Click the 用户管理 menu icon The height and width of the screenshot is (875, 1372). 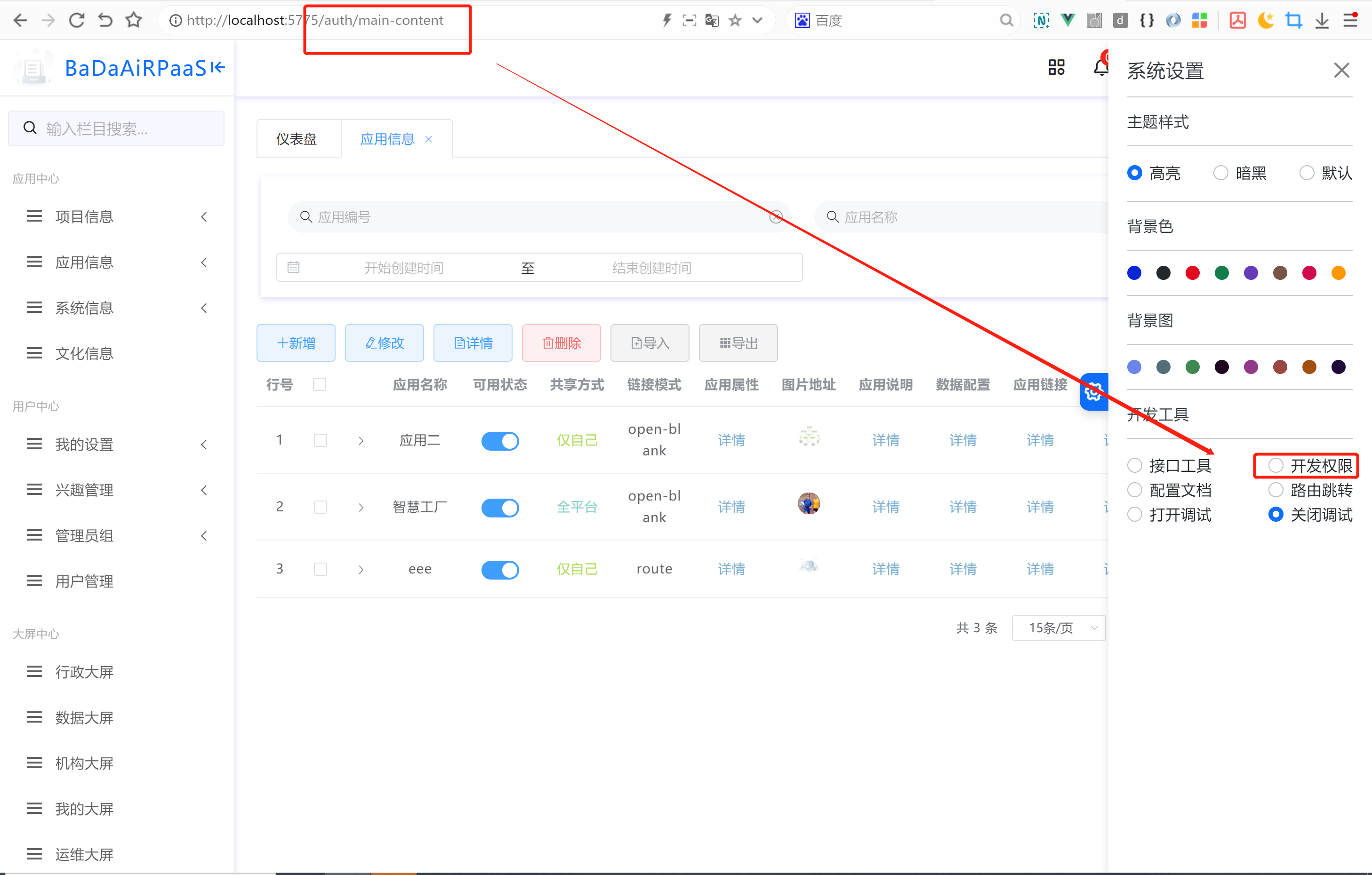(x=34, y=581)
